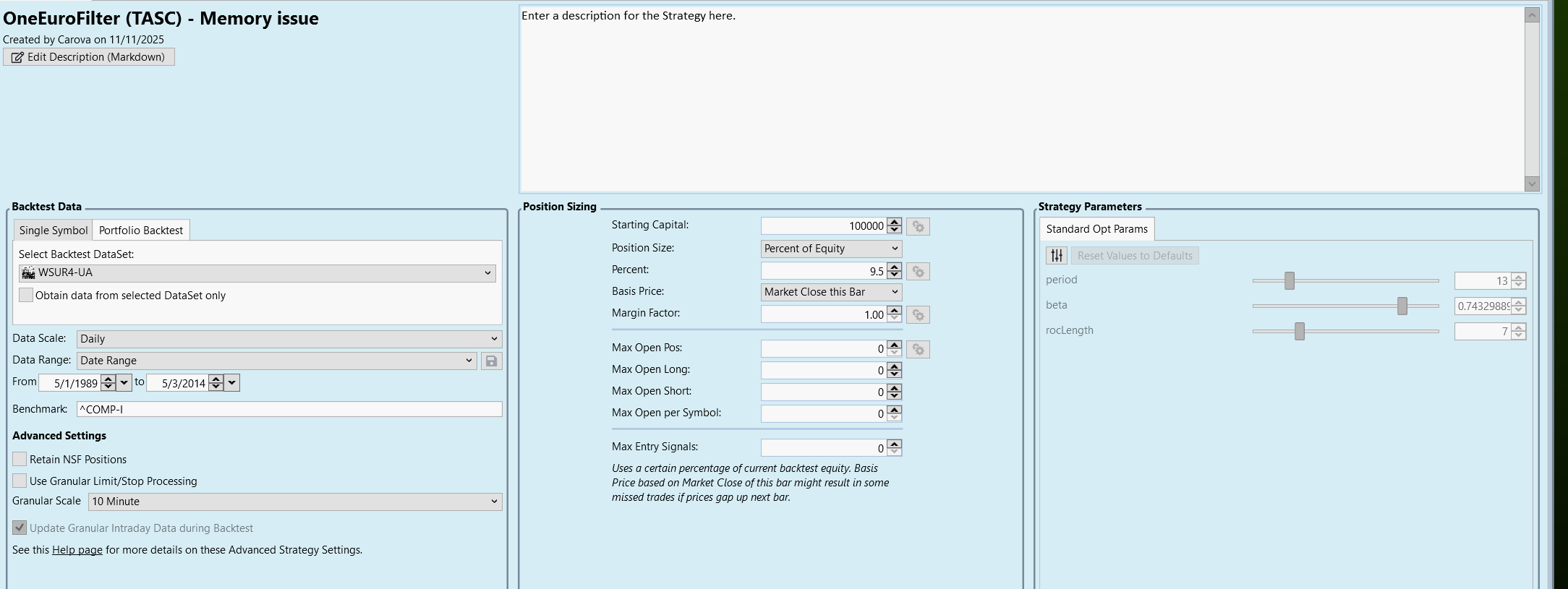Click the parameter sliders settings icon

[x=1057, y=256]
